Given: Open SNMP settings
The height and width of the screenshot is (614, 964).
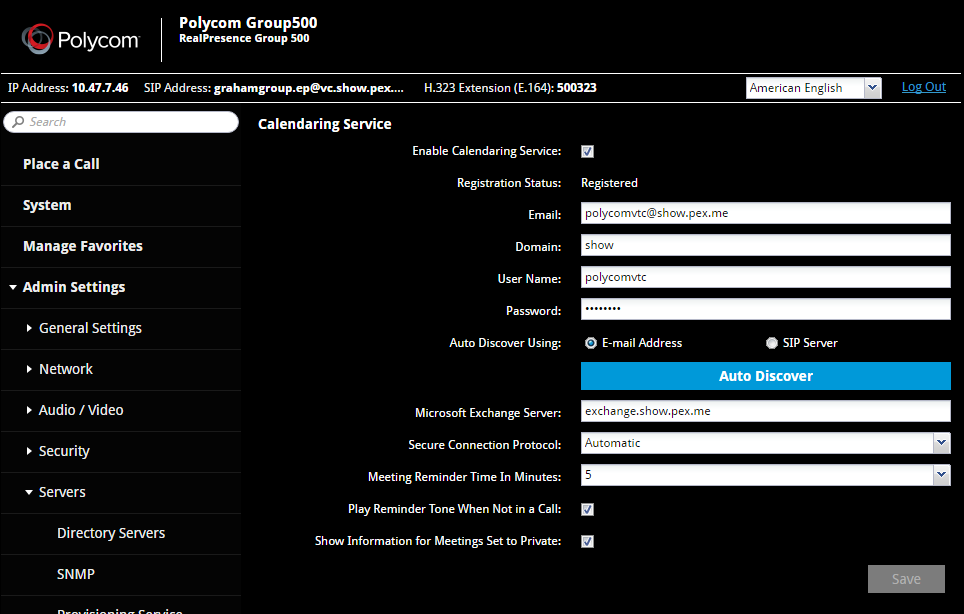Looking at the screenshot, I should tap(76, 574).
